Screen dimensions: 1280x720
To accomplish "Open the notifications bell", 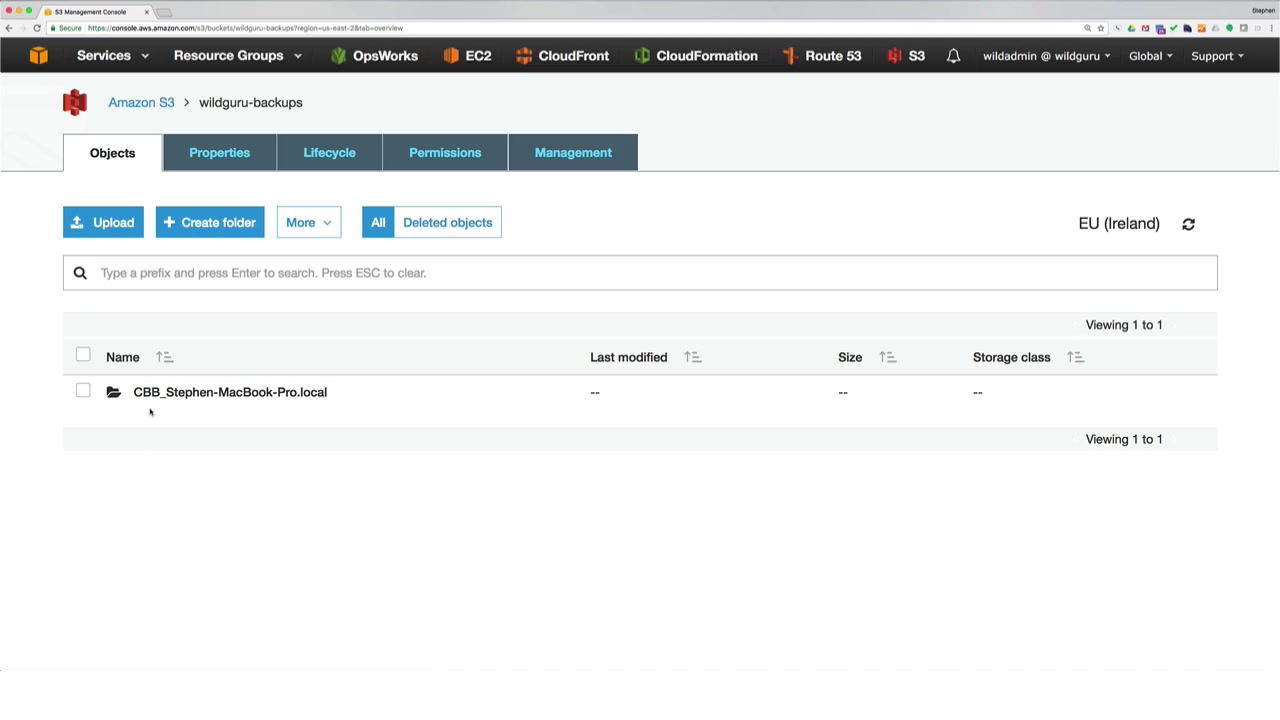I will [x=953, y=56].
